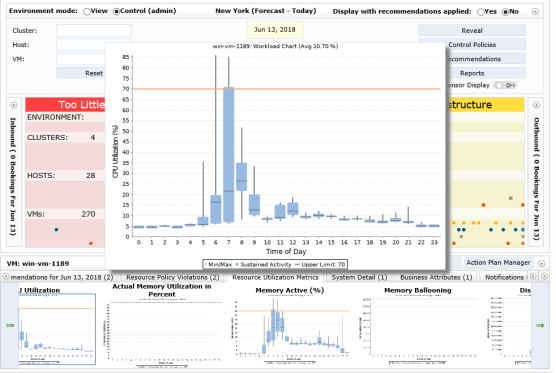
Task: Click the HOSTS: 28 row
Action: click(x=65, y=176)
